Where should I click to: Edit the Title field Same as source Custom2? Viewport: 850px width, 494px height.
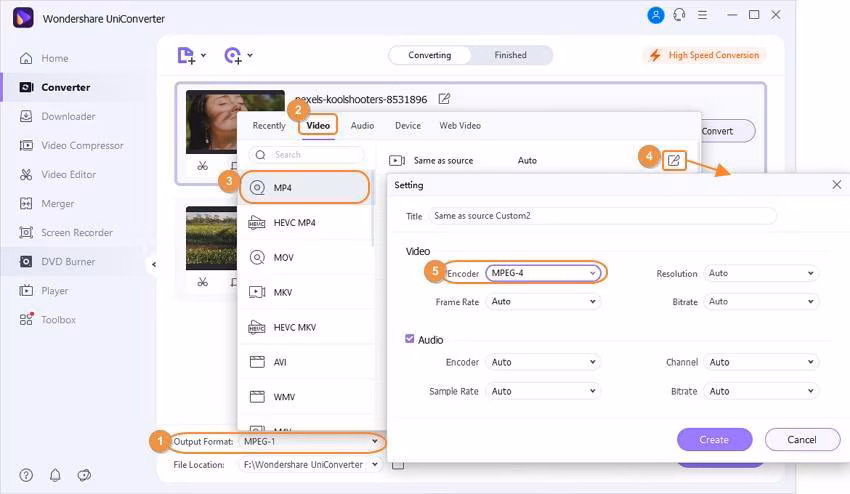pos(603,216)
